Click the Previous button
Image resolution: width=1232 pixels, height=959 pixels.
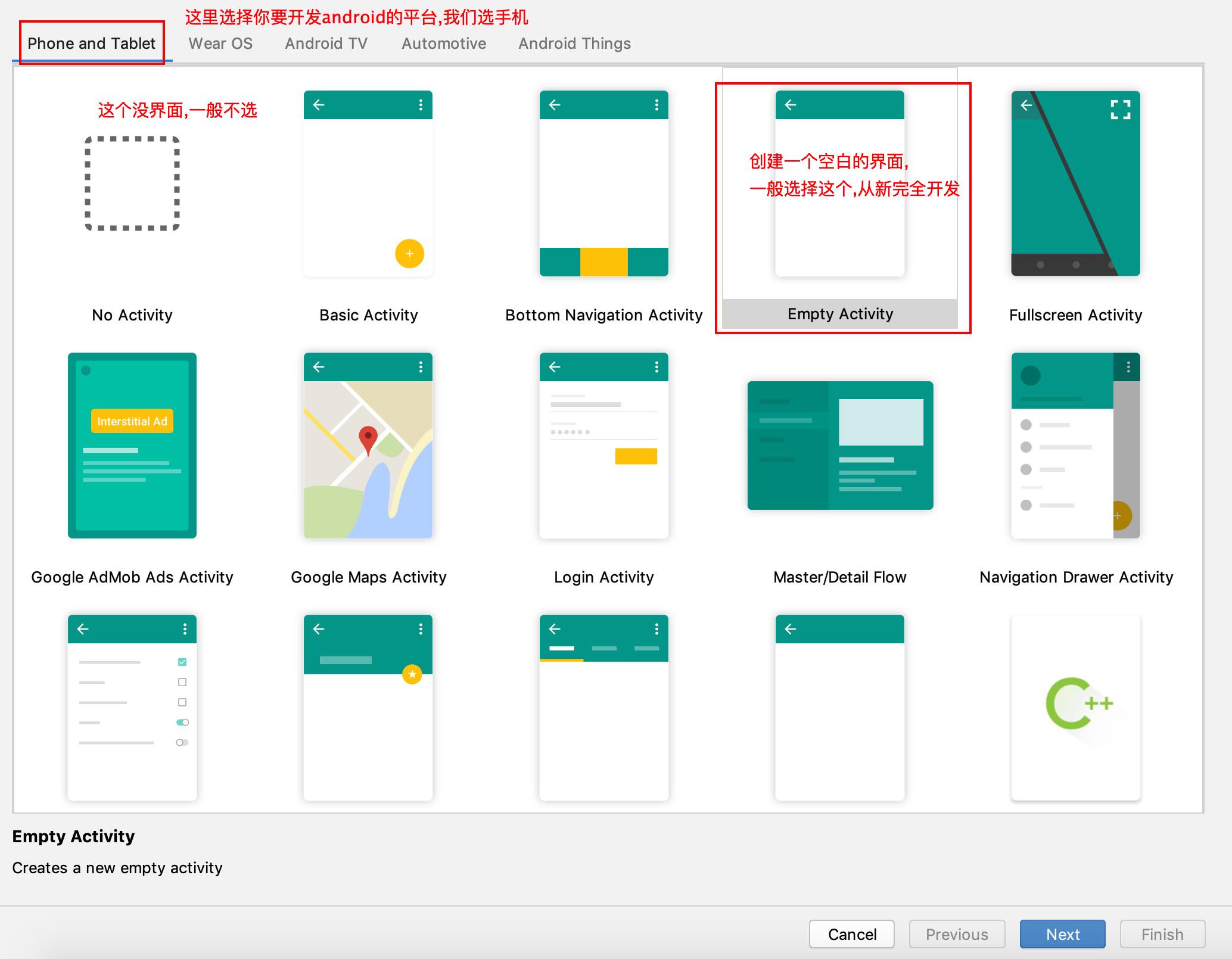[x=957, y=934]
